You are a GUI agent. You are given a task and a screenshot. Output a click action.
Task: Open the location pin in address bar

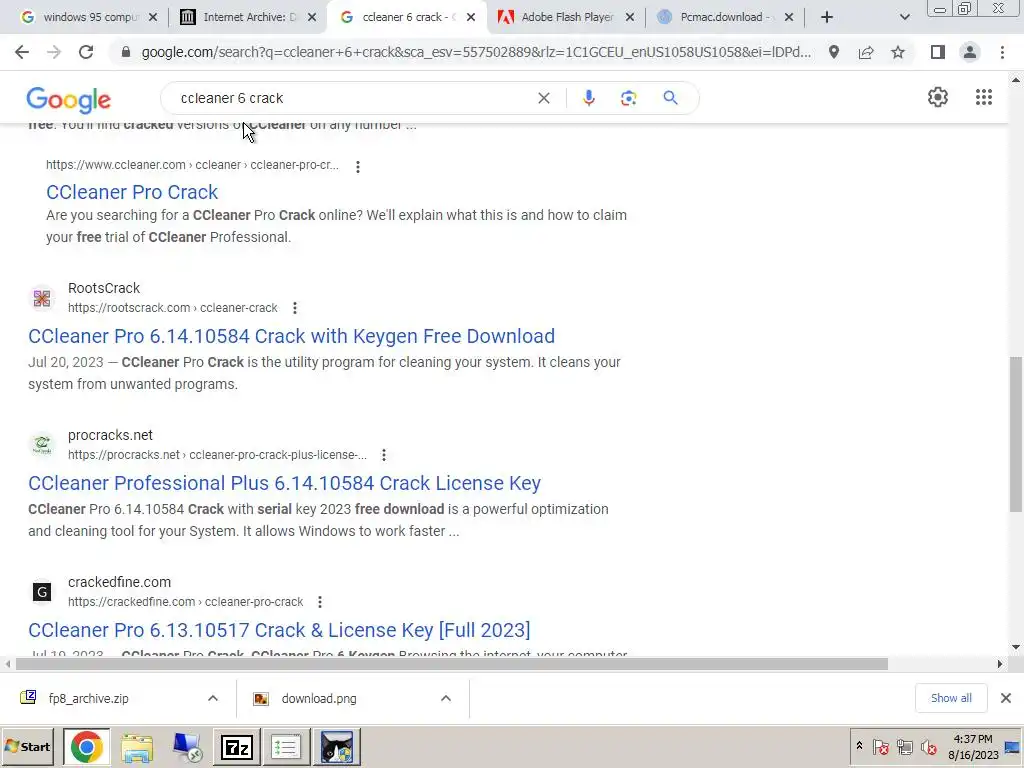(x=834, y=52)
